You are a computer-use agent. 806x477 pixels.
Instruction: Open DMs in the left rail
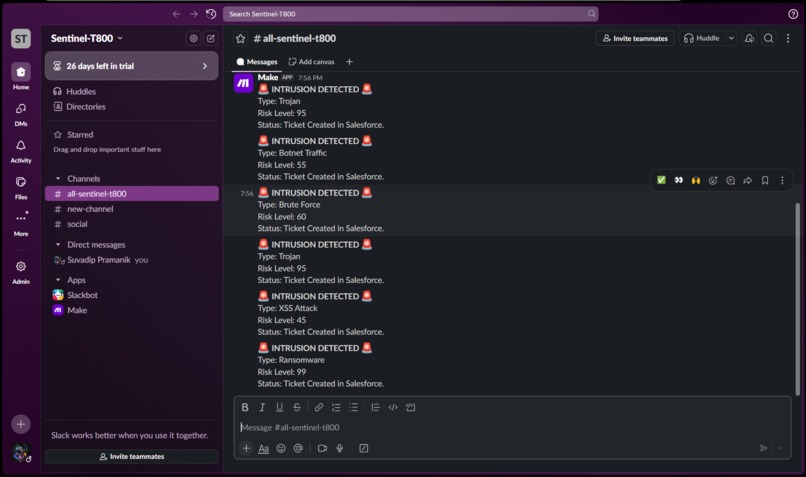click(21, 114)
